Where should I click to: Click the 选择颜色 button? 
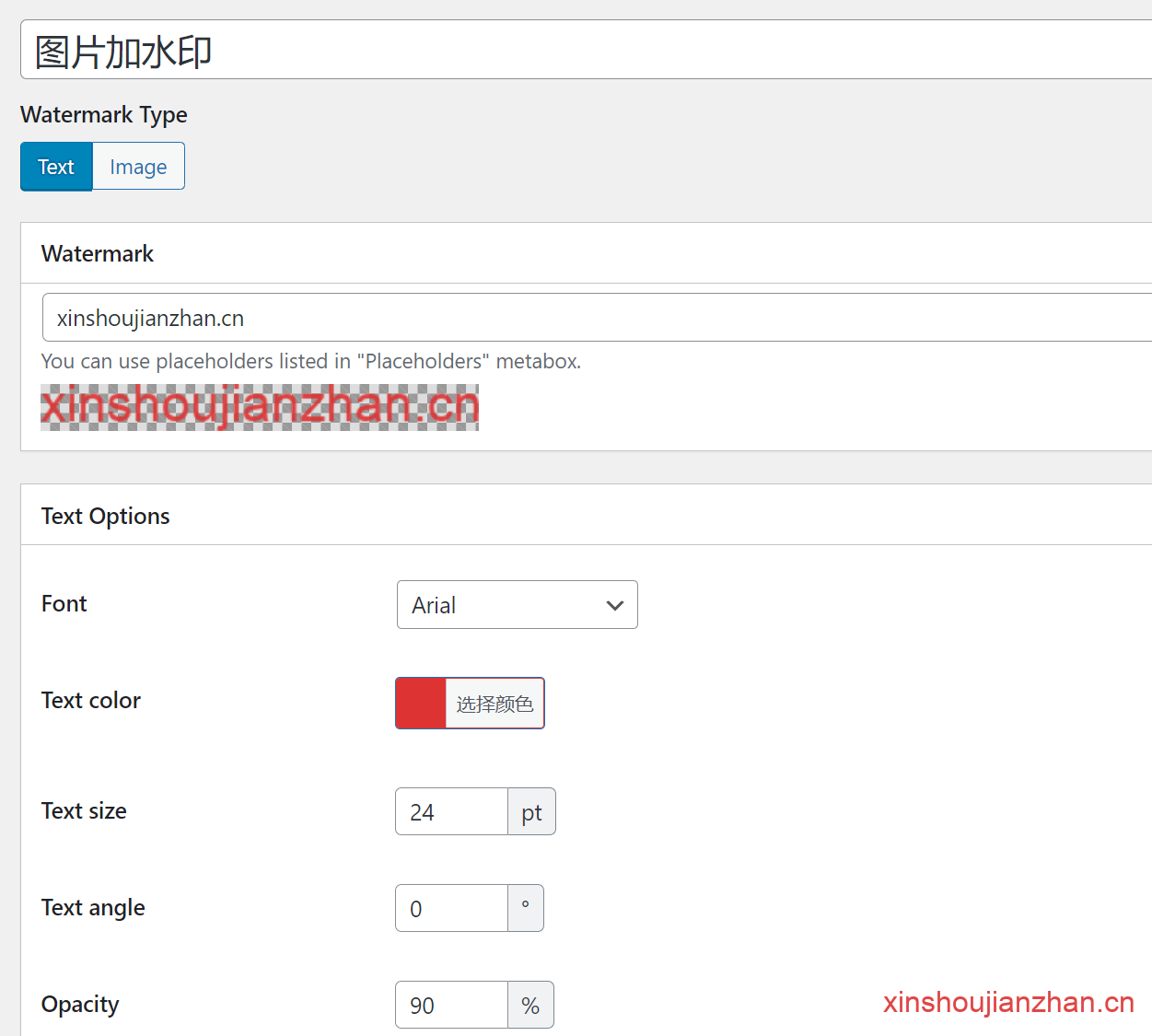click(x=495, y=704)
